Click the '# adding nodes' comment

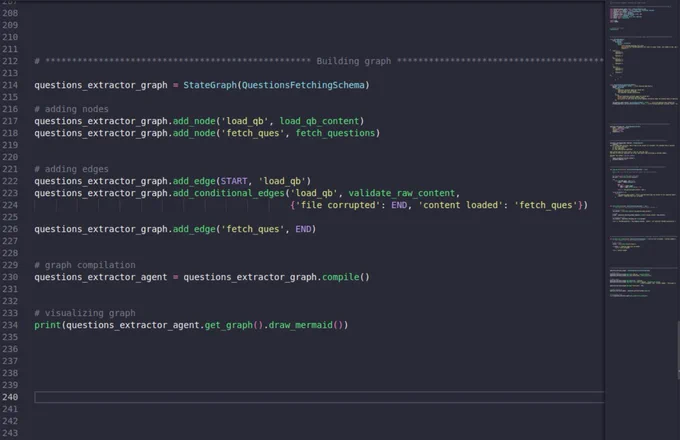pos(72,109)
